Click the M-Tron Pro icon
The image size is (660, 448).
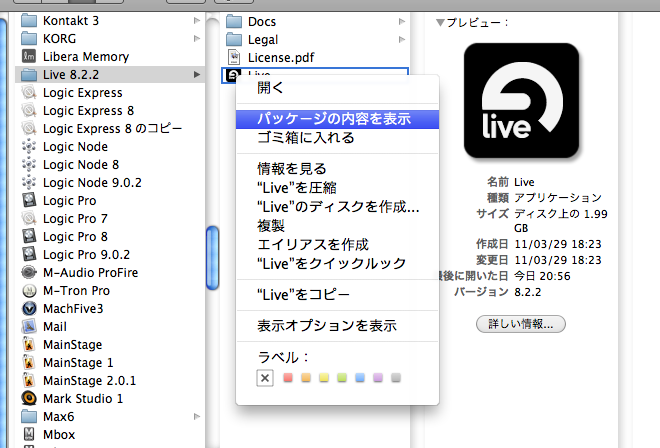[x=29, y=291]
